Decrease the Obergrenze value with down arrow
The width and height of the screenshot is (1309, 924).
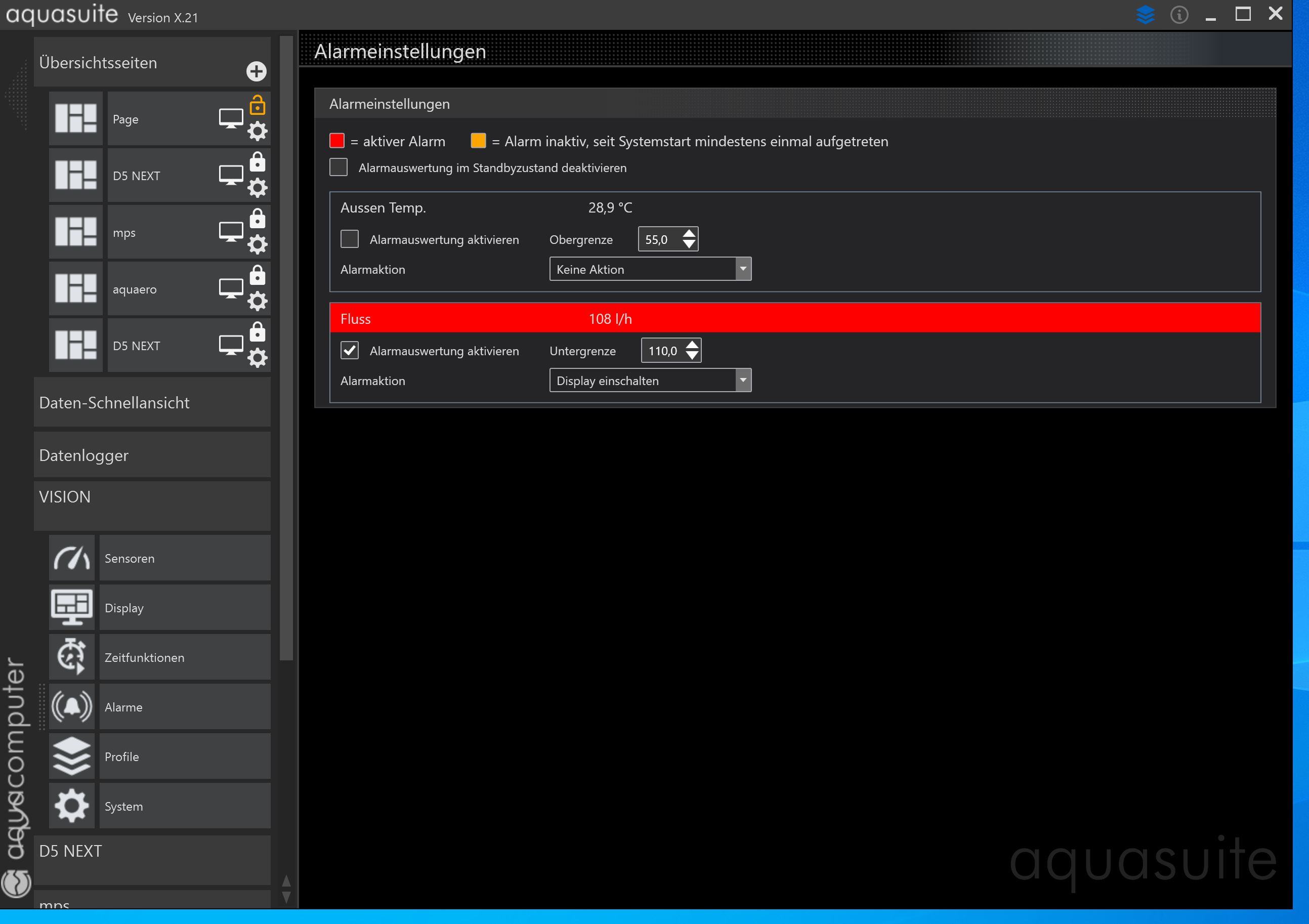click(689, 244)
